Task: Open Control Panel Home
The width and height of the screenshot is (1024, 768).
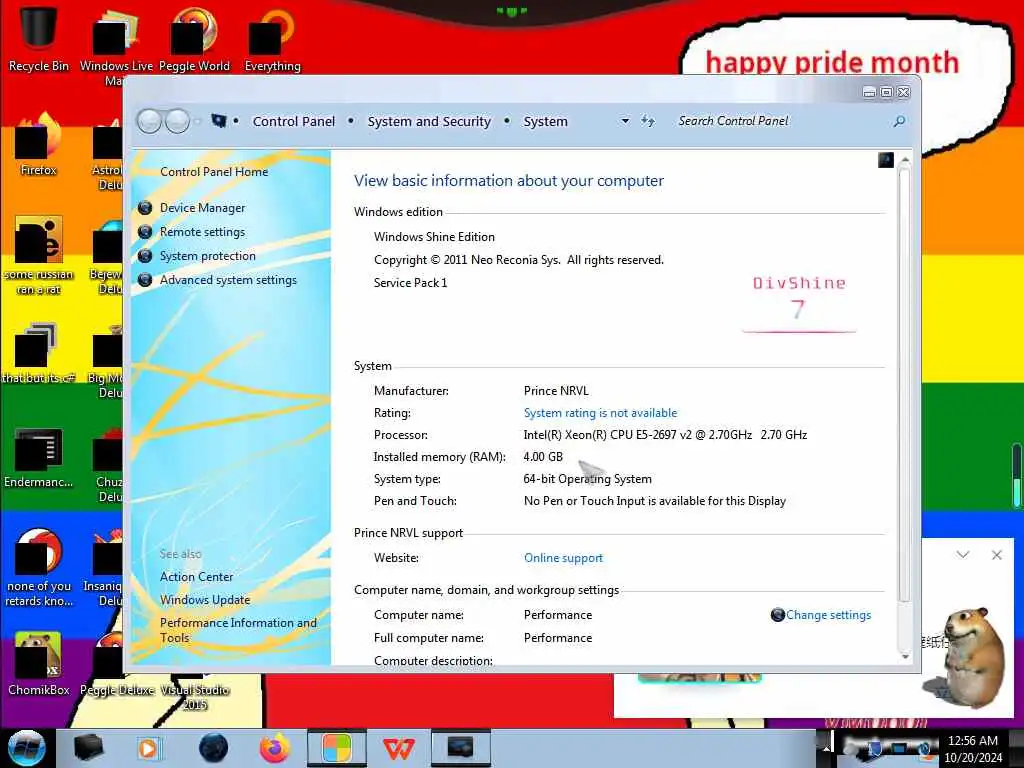Action: pyautogui.click(x=214, y=172)
